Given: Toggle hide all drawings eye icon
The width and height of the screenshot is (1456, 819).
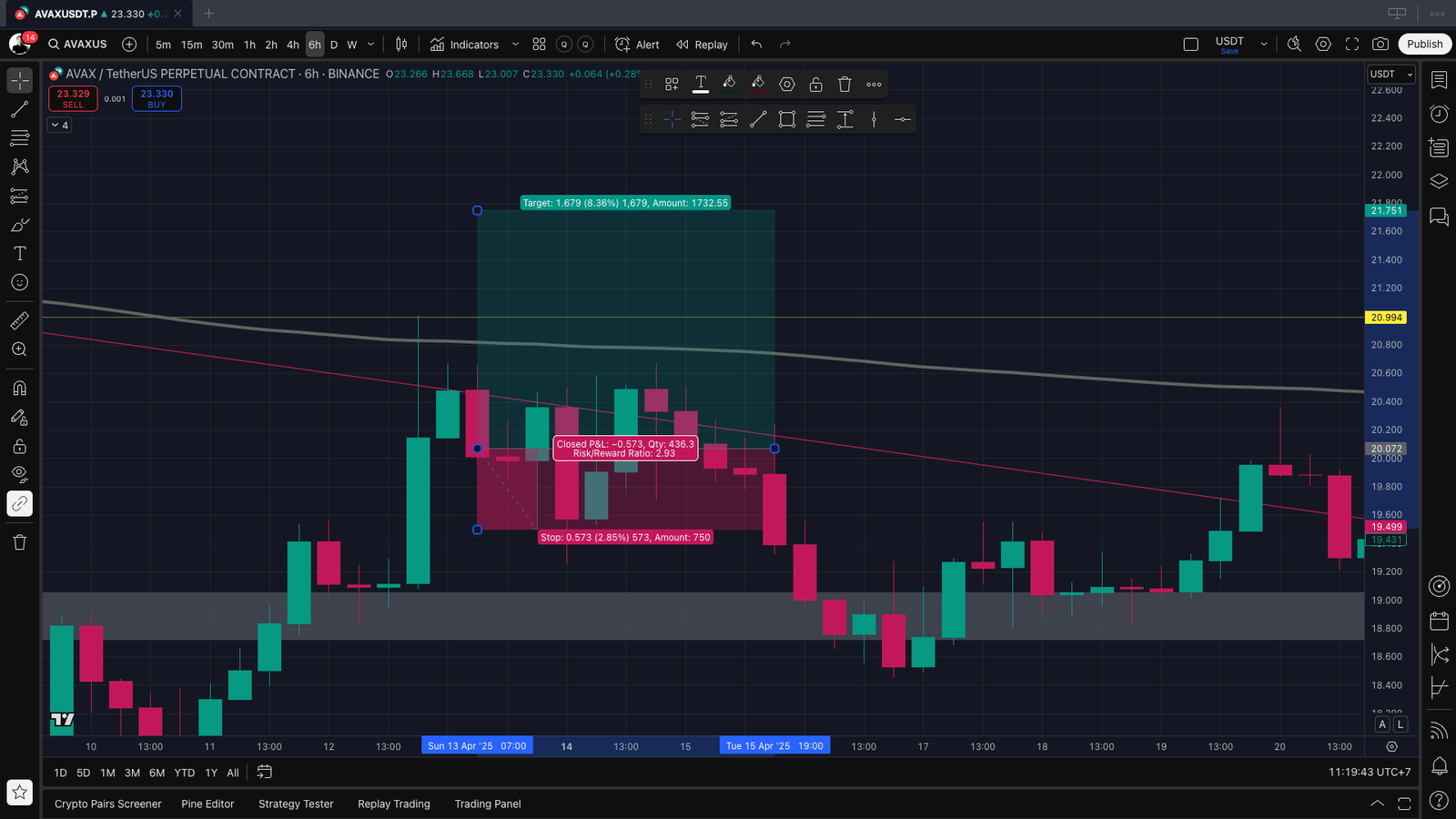Looking at the screenshot, I should click(x=19, y=474).
